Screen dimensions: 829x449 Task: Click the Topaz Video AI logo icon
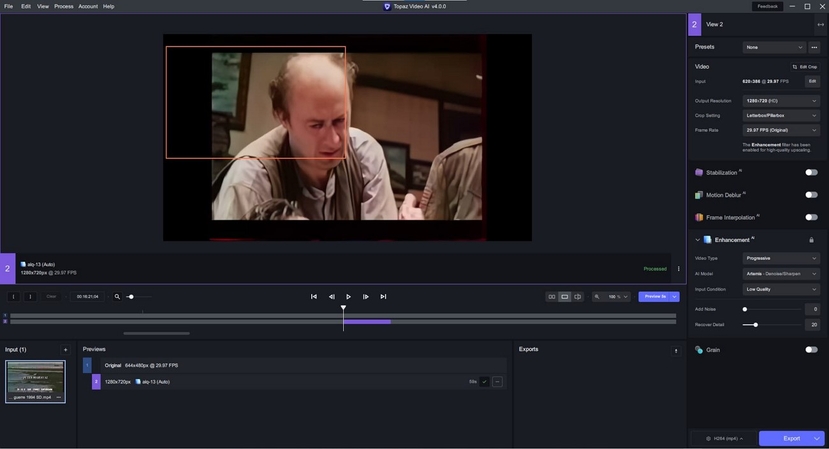pyautogui.click(x=387, y=6)
